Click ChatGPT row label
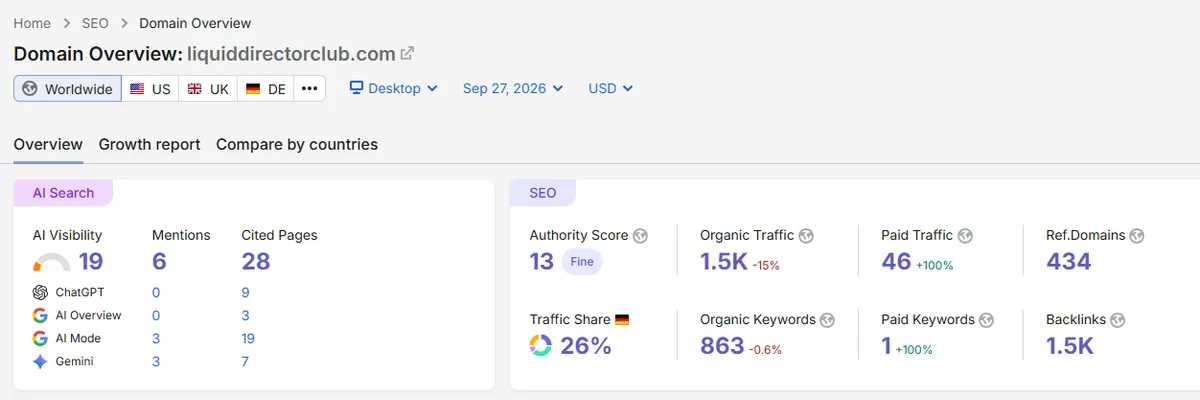 click(x=82, y=293)
